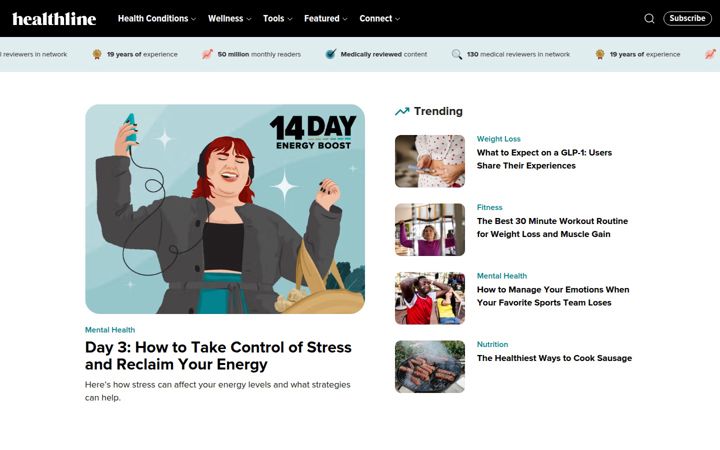Open 'The Healthiest Ways to Cook Sausage' article
The height and width of the screenshot is (450, 720).
coord(554,358)
